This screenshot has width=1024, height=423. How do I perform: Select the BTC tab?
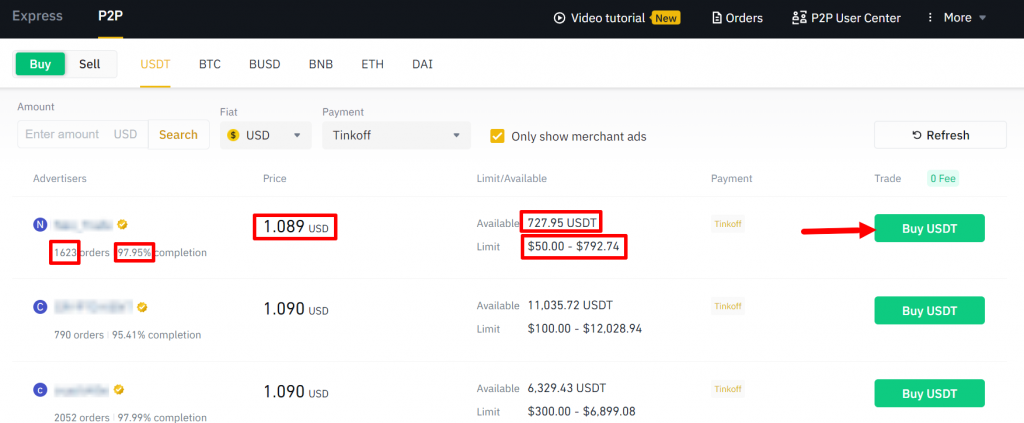tap(210, 64)
